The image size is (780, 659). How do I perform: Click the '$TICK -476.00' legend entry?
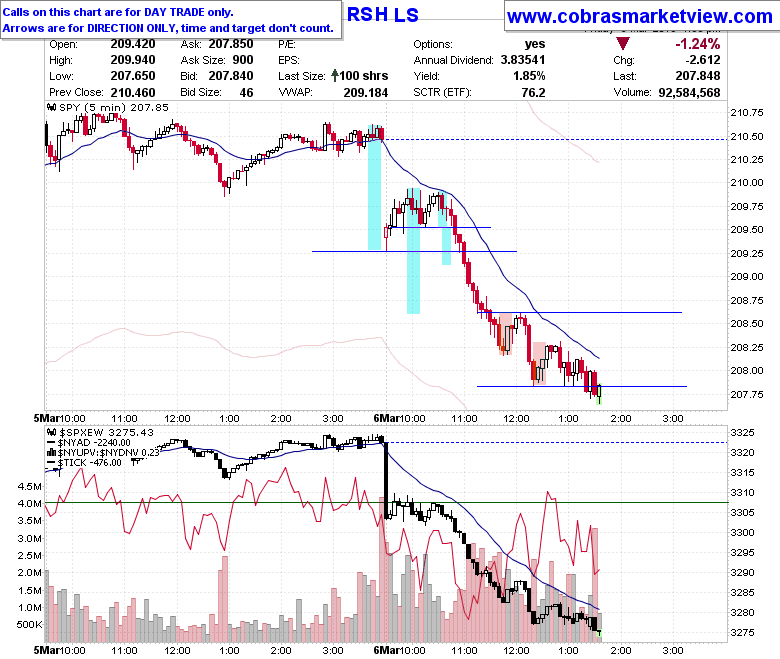click(90, 463)
